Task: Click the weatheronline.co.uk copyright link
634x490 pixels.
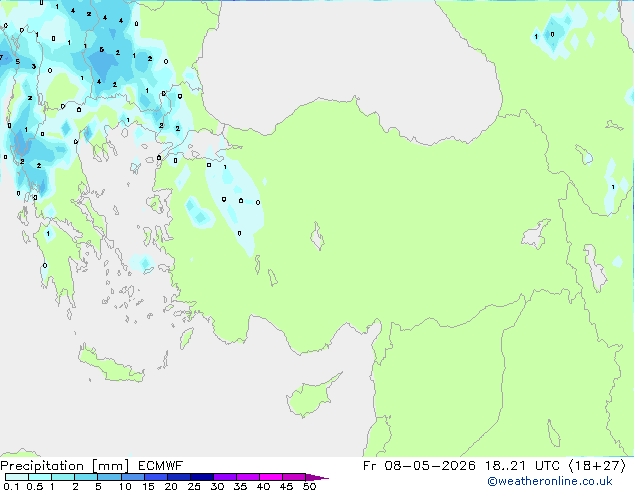Action: point(550,481)
